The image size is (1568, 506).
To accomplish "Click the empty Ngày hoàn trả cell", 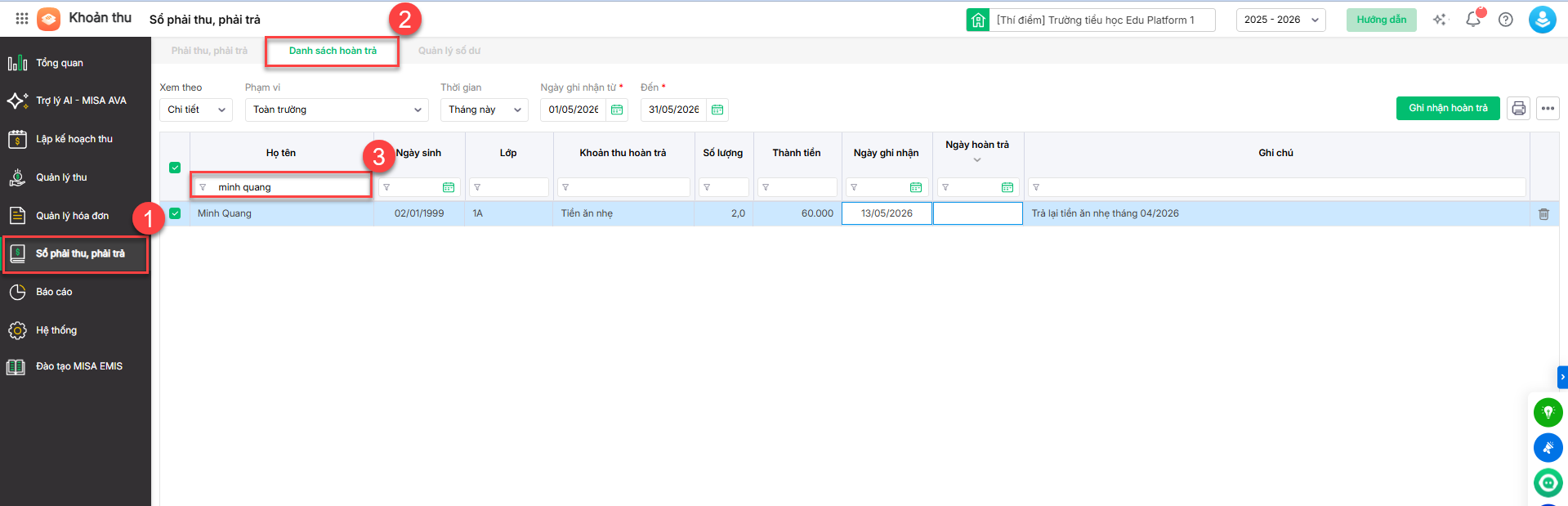I will (978, 213).
